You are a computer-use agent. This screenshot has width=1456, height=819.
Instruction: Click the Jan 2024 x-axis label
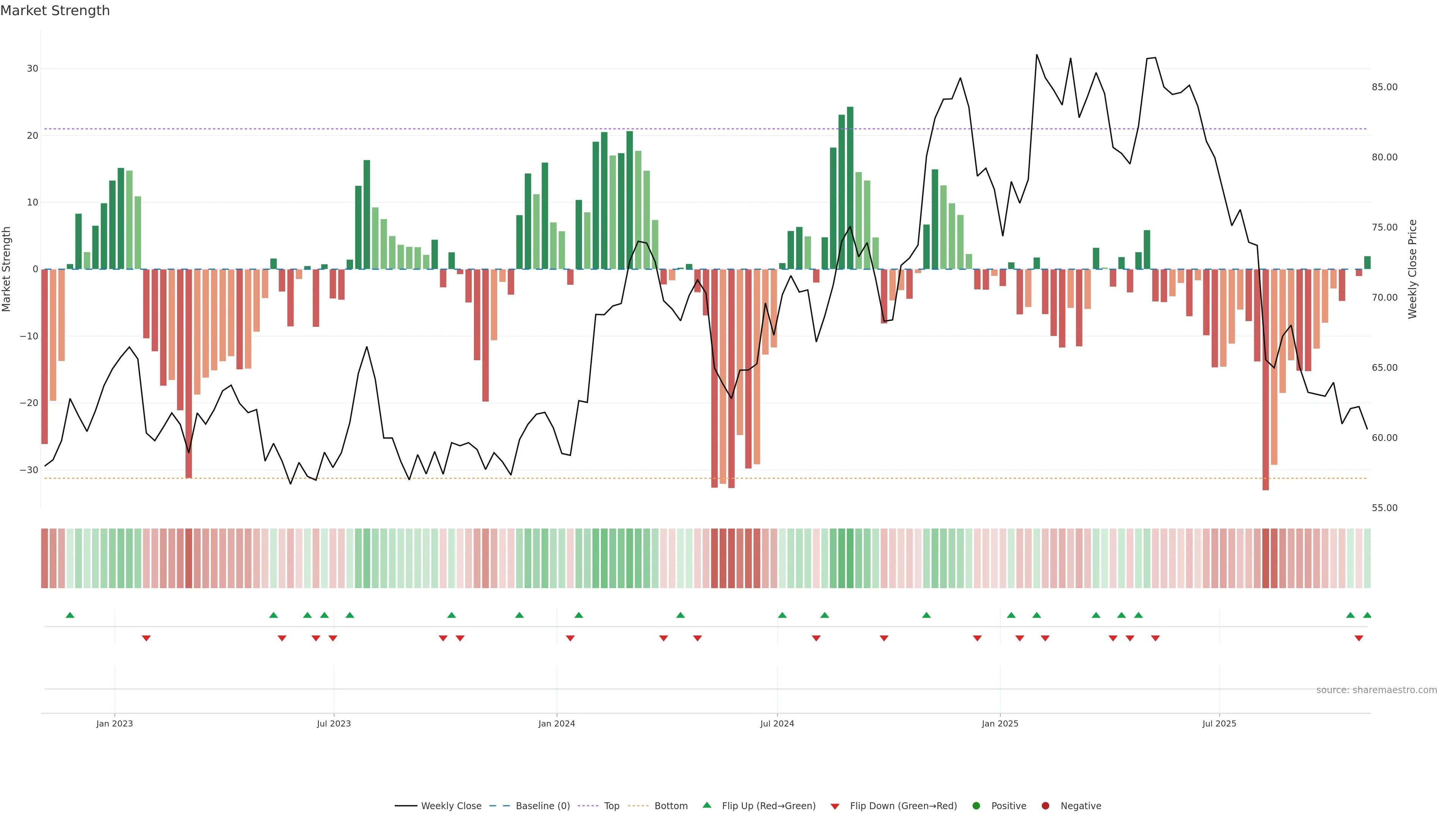556,723
